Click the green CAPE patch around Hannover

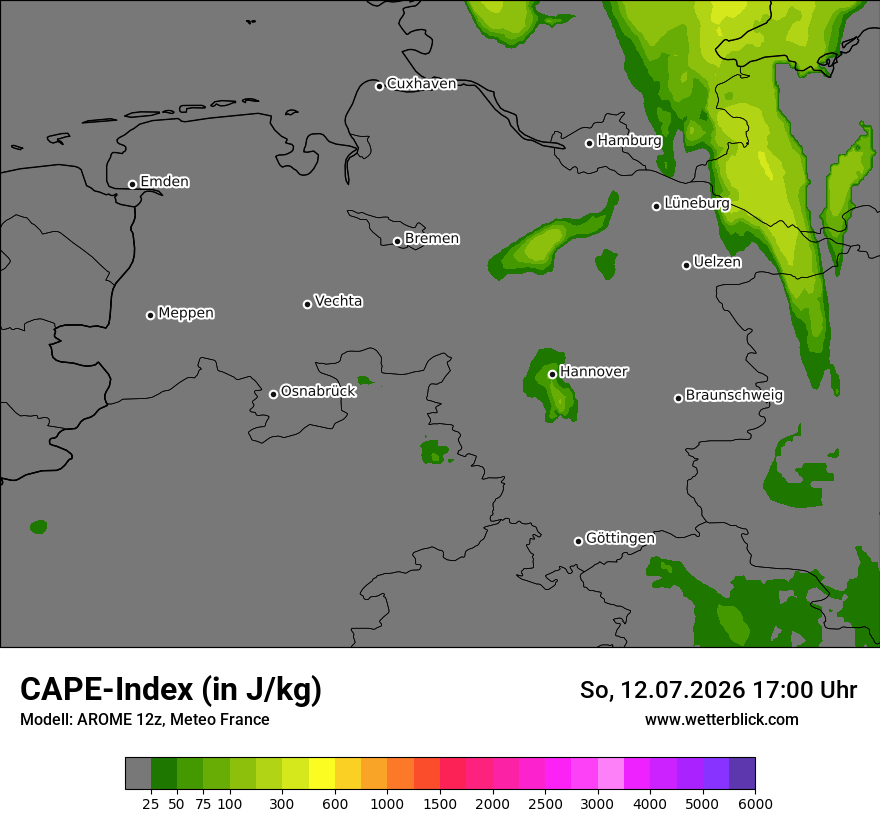point(550,387)
